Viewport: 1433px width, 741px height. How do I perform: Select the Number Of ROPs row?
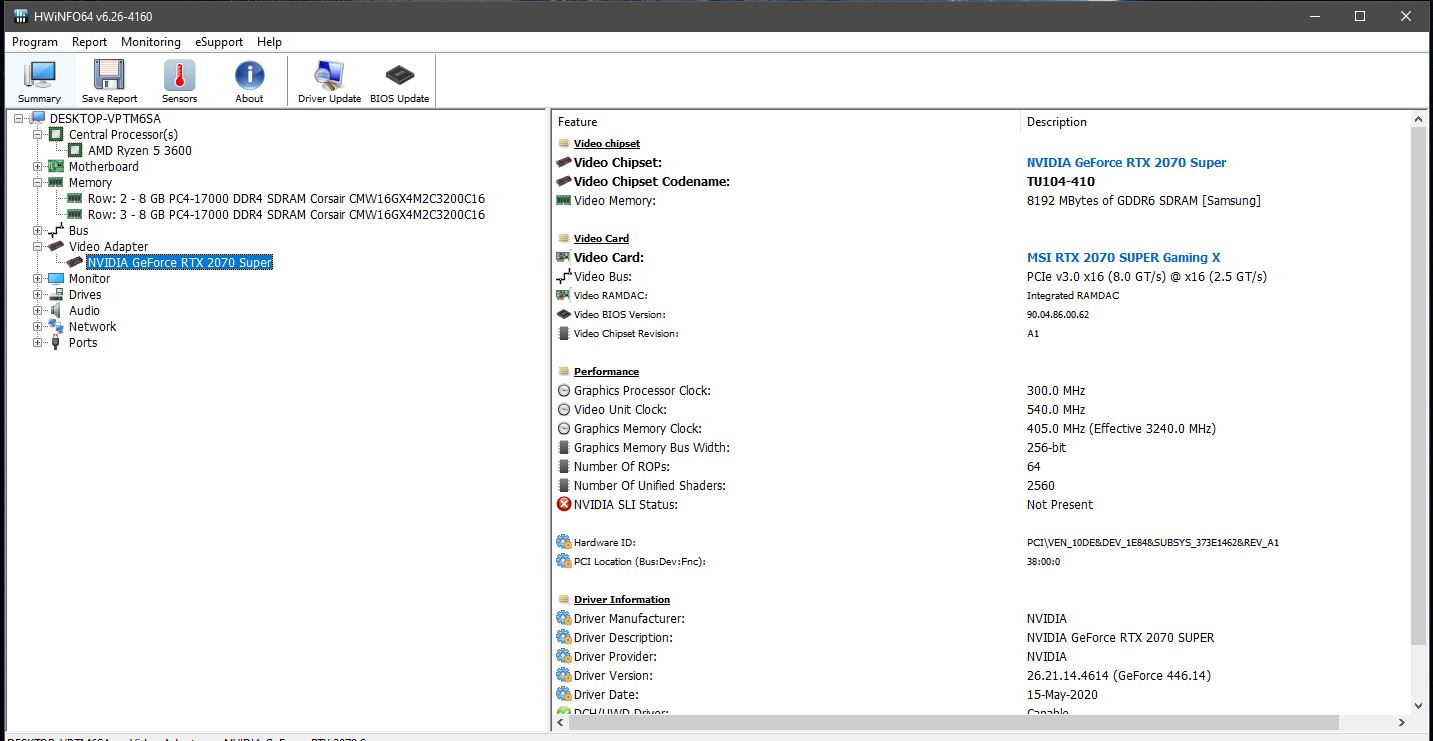click(x=981, y=467)
